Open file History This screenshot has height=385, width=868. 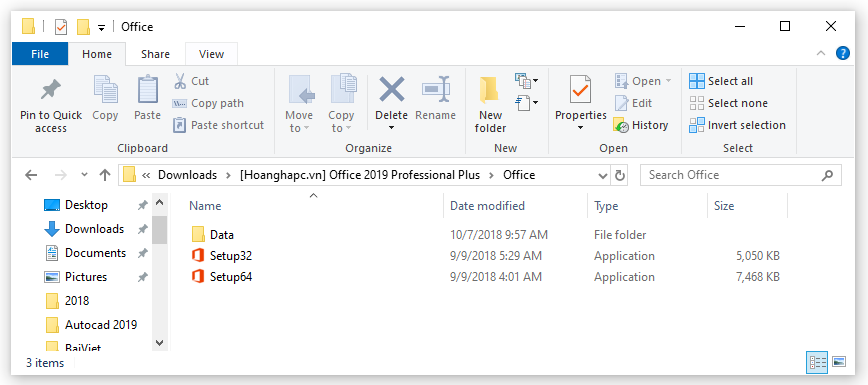click(x=641, y=125)
